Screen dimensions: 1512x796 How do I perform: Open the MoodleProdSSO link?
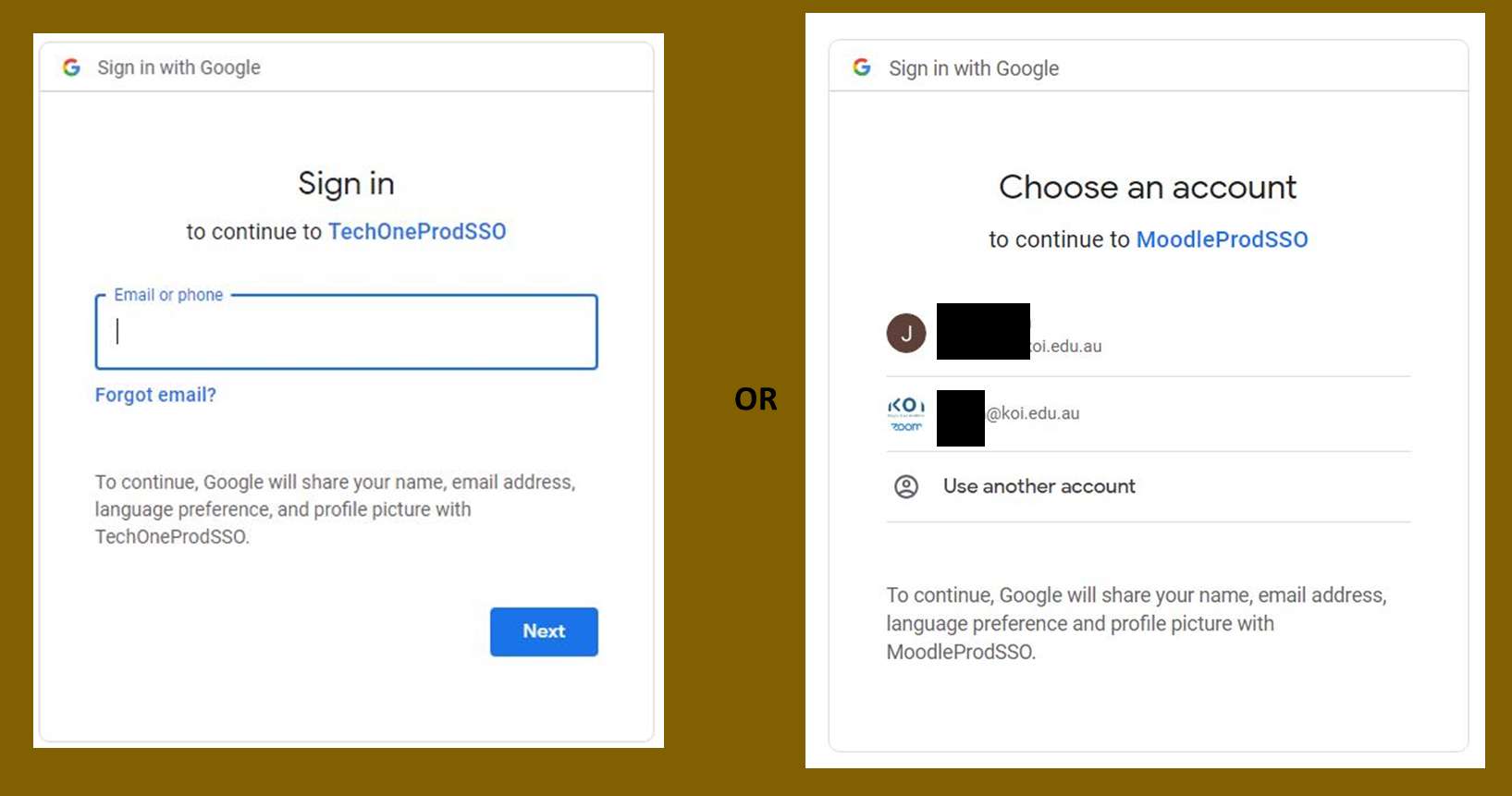point(1222,239)
